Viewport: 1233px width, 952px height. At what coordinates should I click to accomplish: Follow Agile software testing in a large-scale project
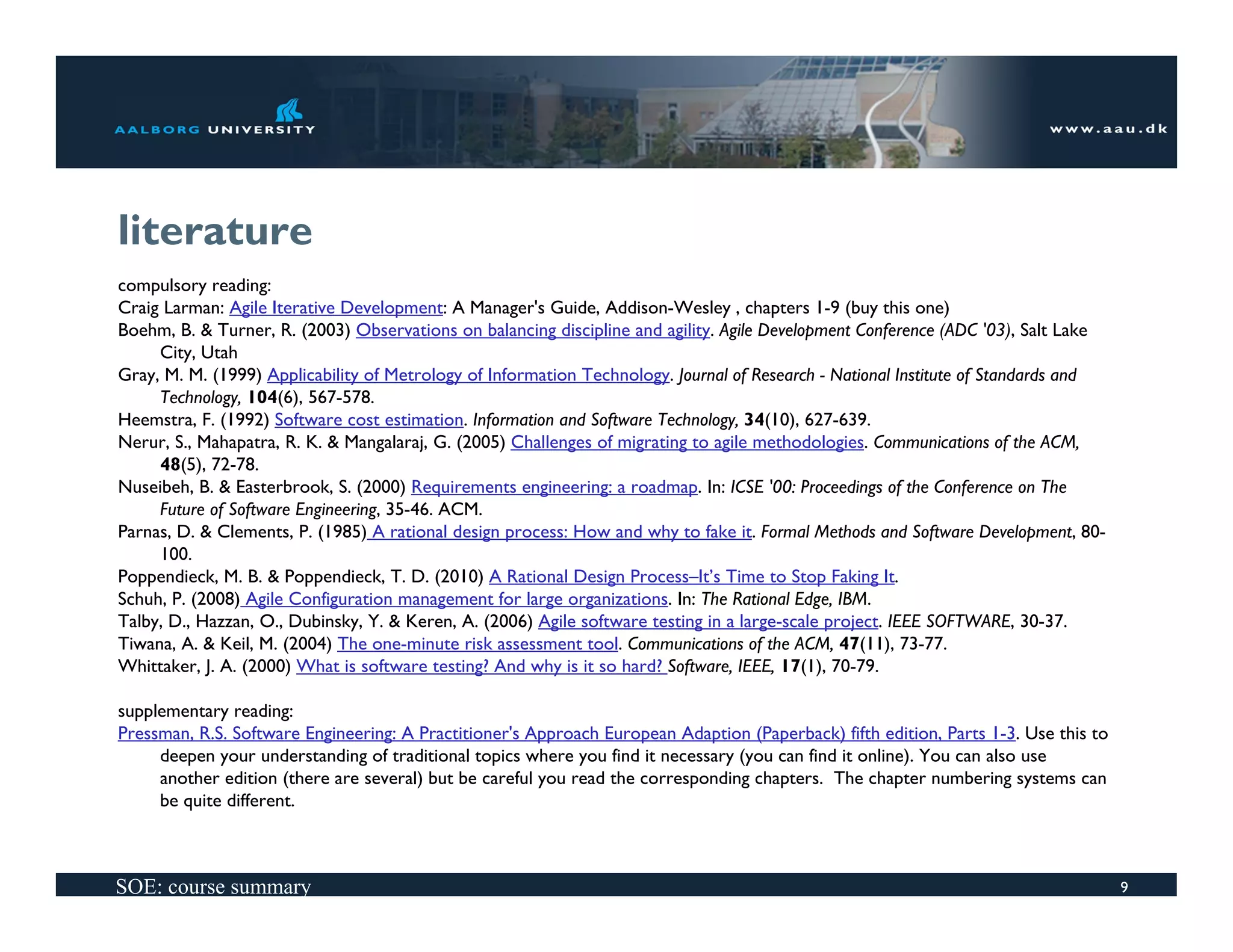click(707, 622)
